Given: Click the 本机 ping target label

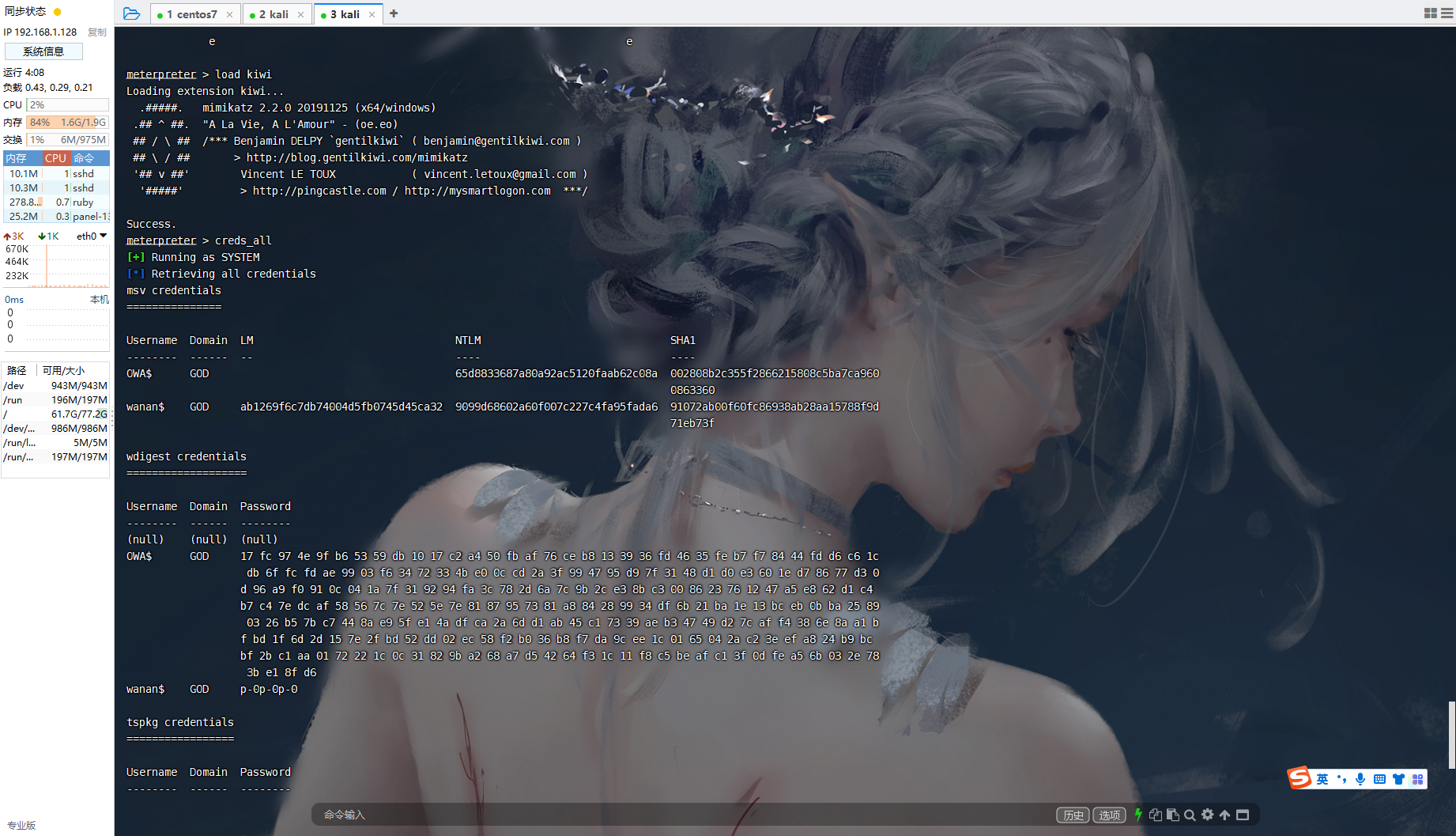Looking at the screenshot, I should point(100,300).
